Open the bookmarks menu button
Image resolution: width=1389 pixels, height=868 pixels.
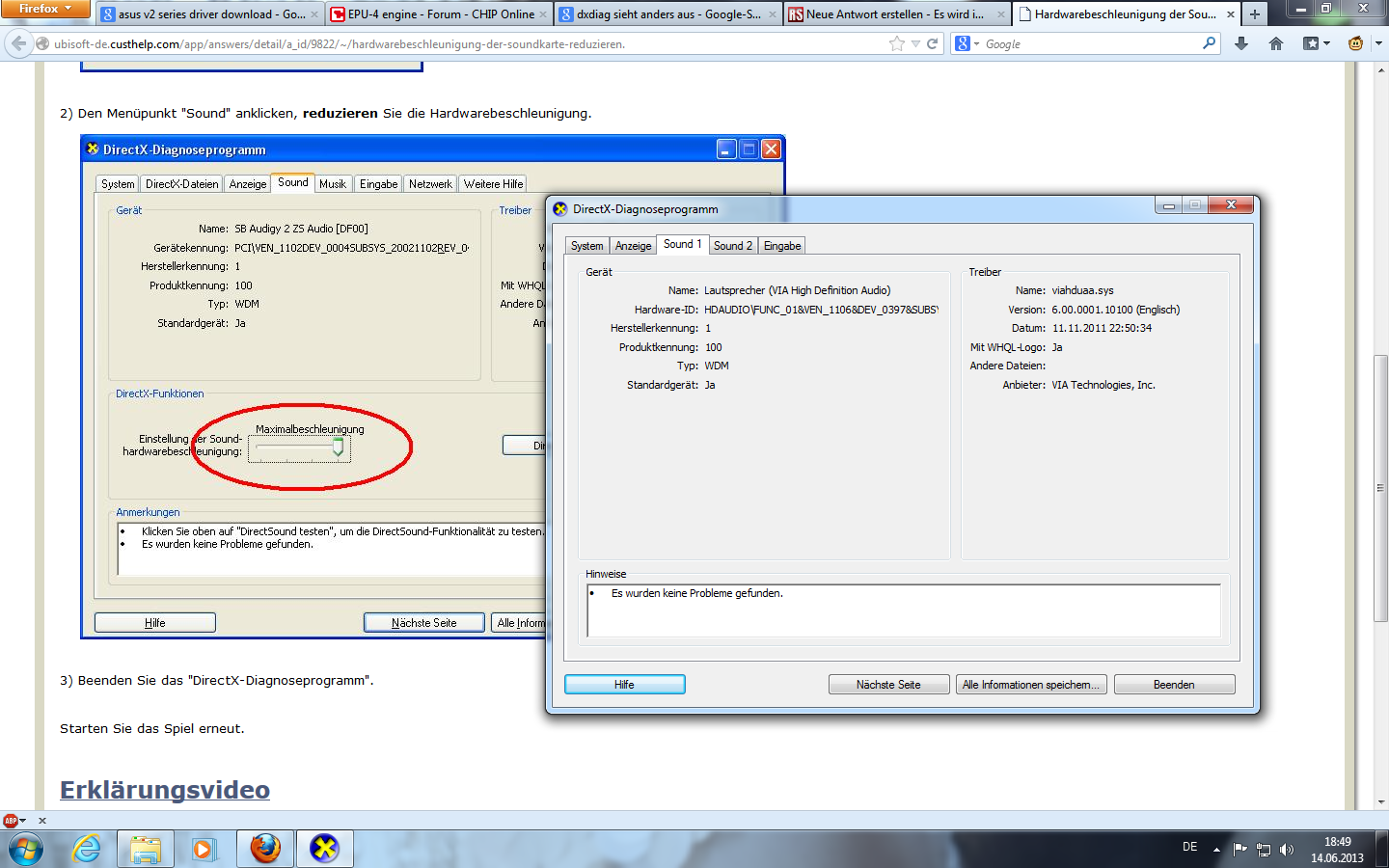1316,43
